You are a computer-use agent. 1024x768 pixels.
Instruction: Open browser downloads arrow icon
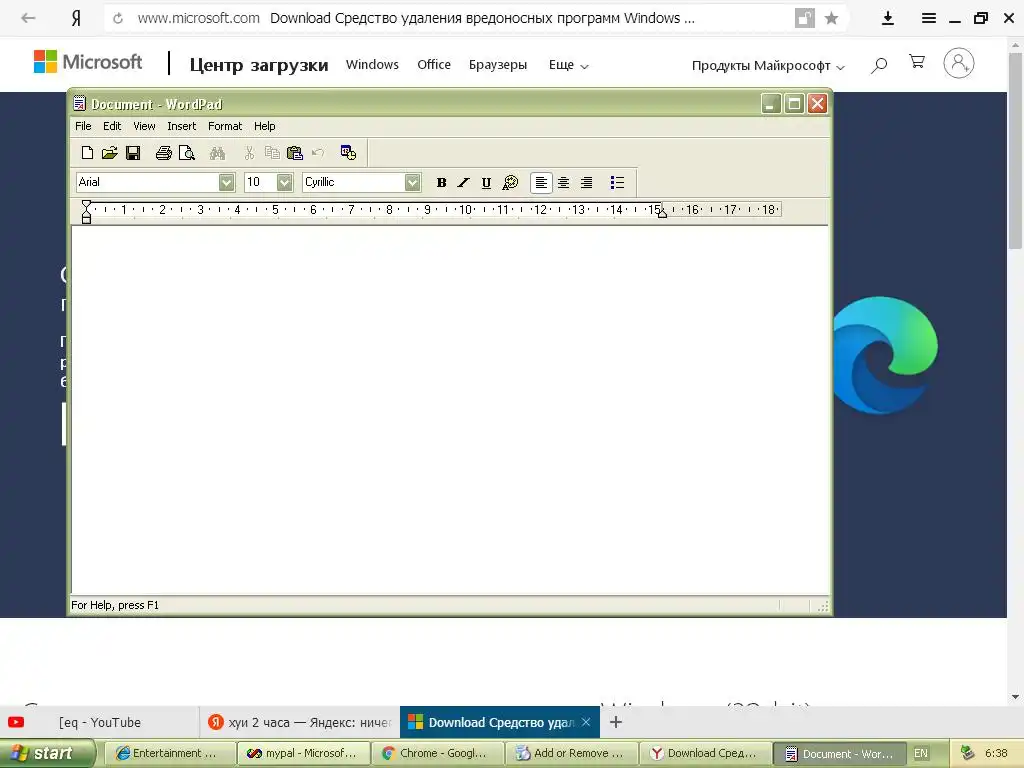(x=888, y=18)
